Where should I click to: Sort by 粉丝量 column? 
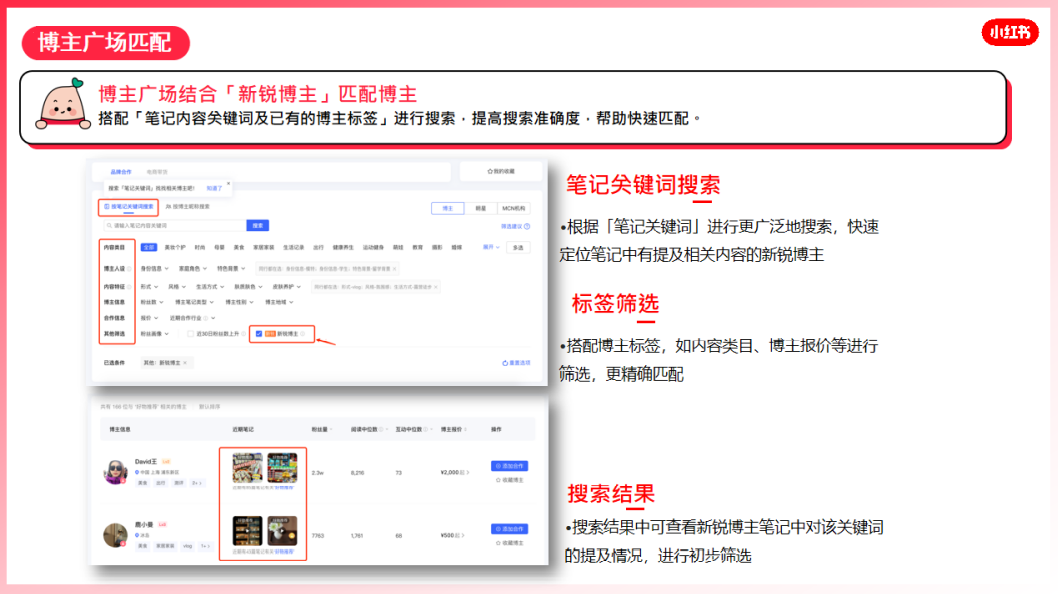pyautogui.click(x=321, y=429)
